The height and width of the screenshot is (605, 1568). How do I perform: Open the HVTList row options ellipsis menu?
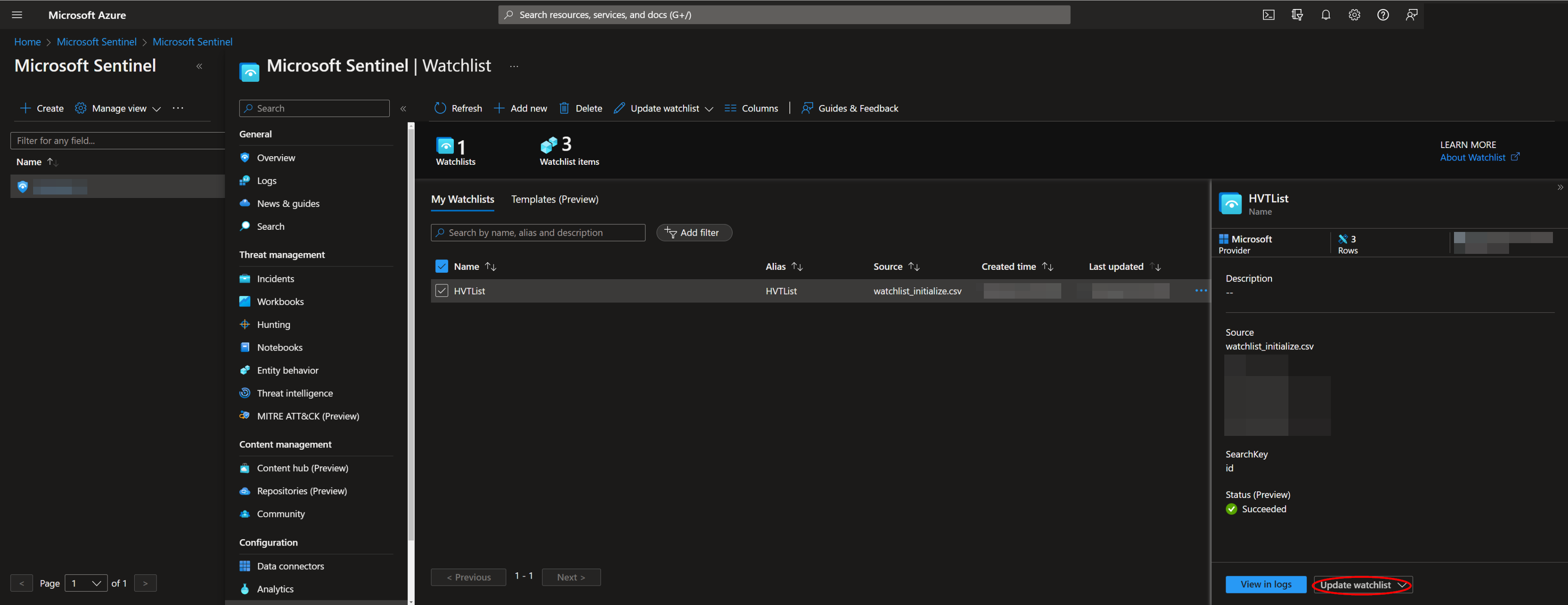(x=1201, y=290)
